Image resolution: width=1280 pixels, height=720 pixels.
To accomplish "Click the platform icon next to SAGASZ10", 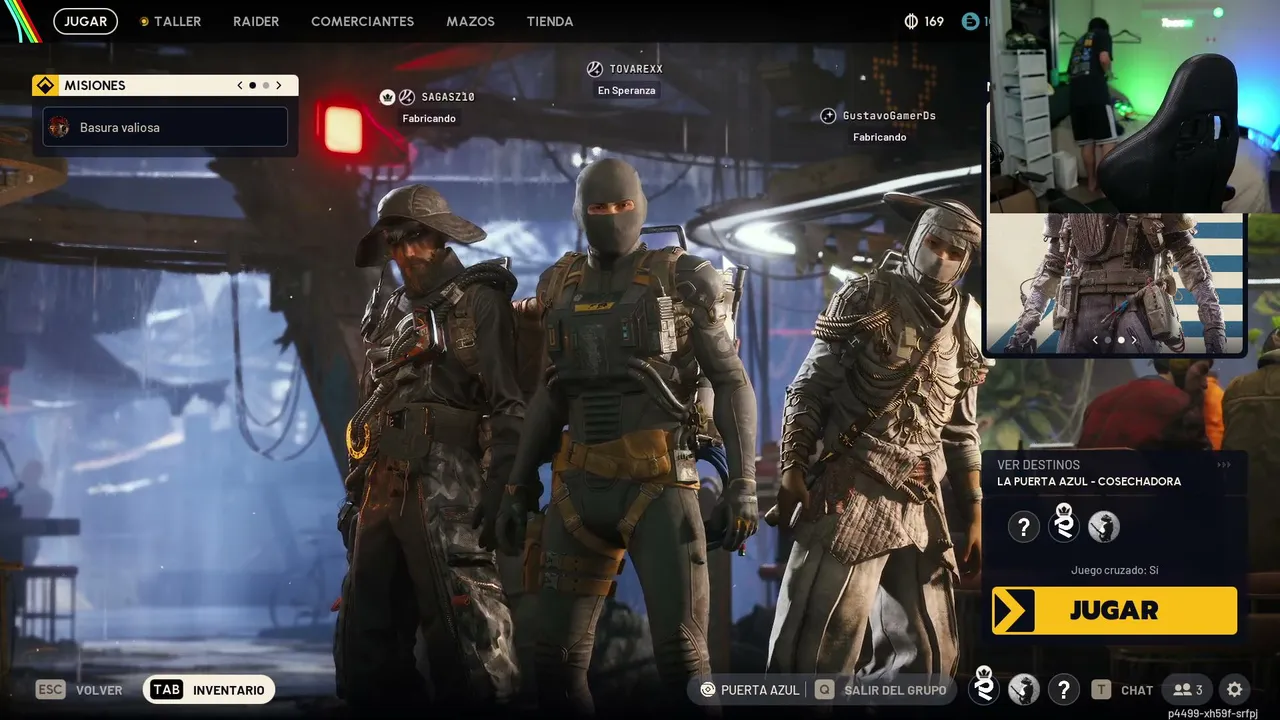I will pyautogui.click(x=407, y=97).
